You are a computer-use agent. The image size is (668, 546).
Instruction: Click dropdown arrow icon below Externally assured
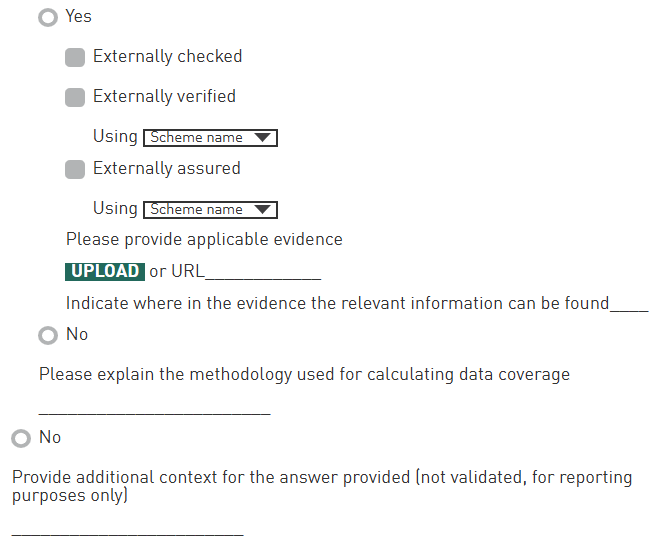point(263,210)
